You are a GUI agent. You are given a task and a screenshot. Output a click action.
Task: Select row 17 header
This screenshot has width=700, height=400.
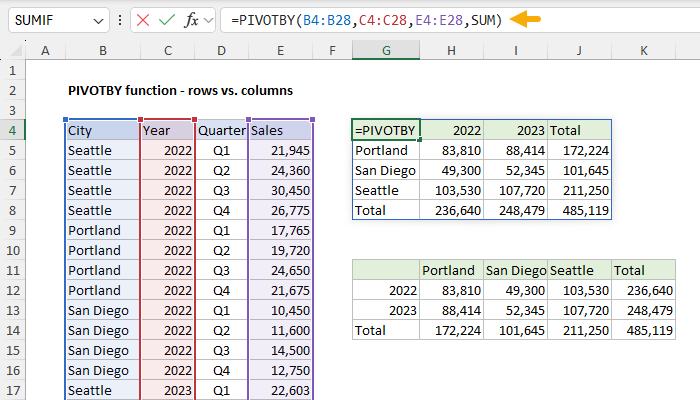12,390
